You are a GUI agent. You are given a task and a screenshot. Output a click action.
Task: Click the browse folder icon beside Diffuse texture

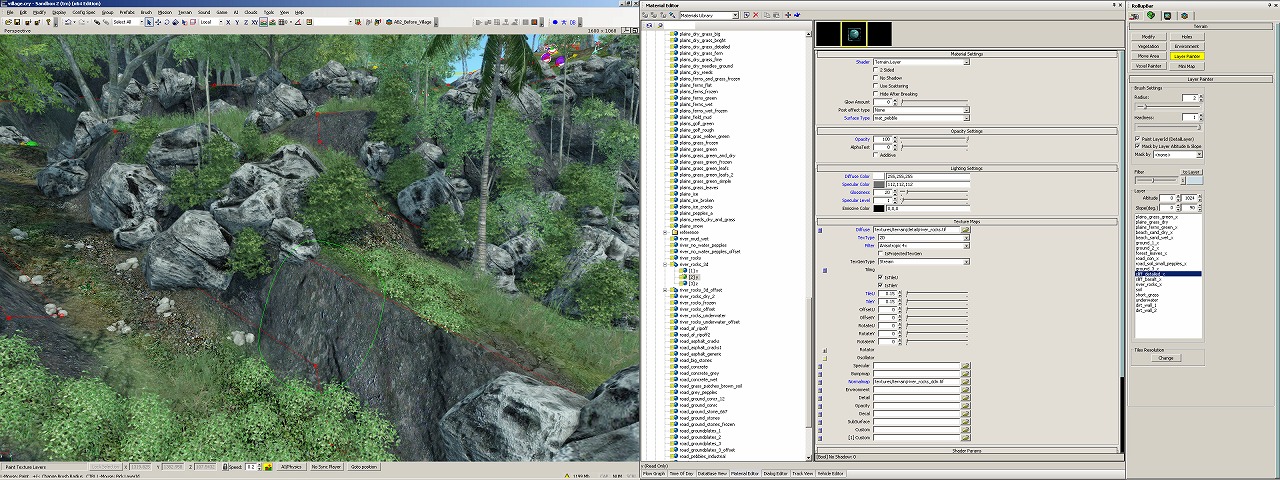(966, 229)
